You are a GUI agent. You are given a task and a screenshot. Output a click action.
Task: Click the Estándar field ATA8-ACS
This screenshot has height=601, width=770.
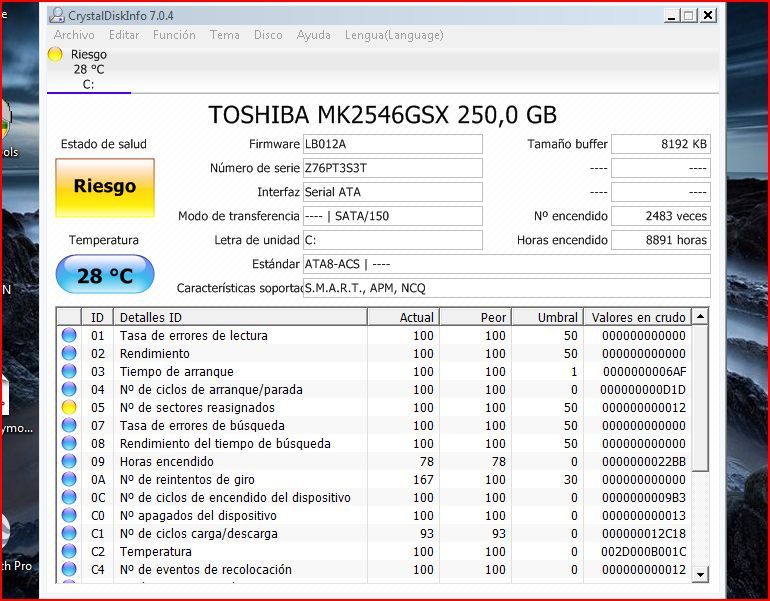coord(506,264)
